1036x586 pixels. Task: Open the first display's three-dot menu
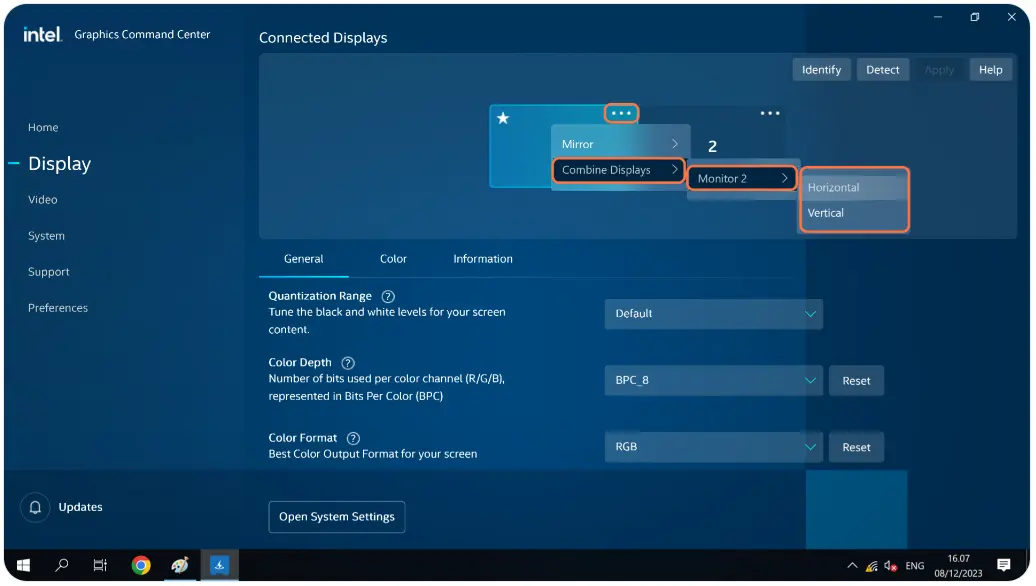[x=621, y=113]
